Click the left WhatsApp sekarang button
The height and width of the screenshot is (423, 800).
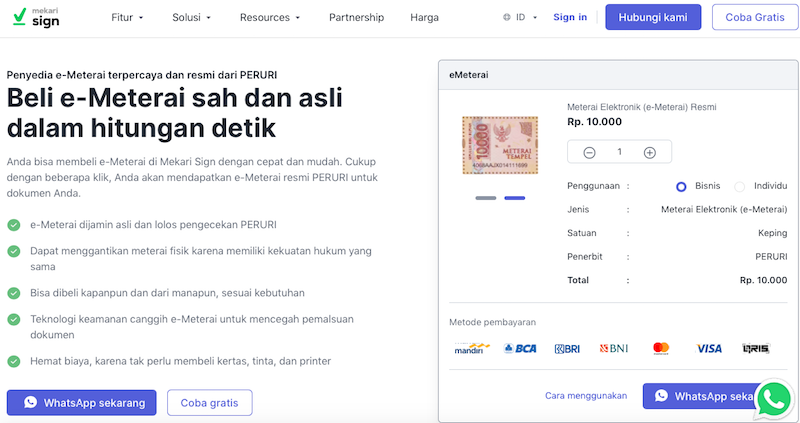click(82, 403)
